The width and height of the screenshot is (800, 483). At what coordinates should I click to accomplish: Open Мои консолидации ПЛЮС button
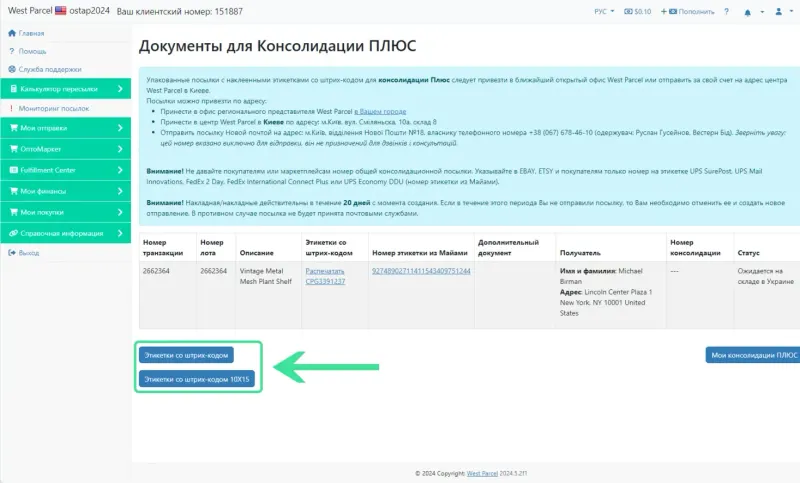click(x=754, y=355)
